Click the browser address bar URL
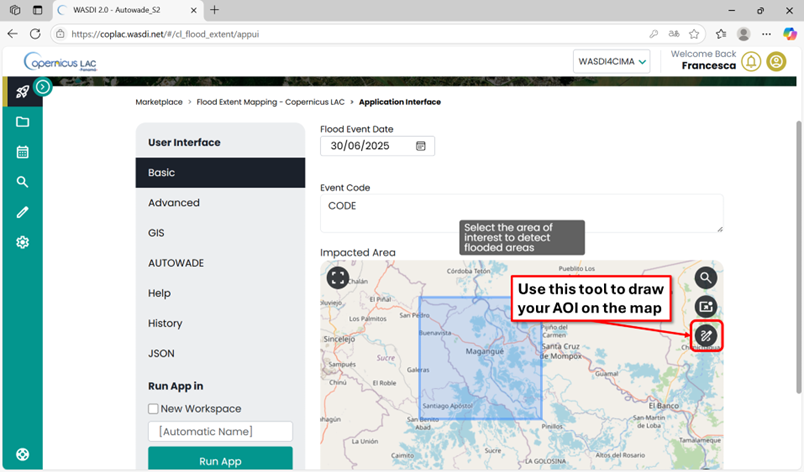 click(x=165, y=34)
